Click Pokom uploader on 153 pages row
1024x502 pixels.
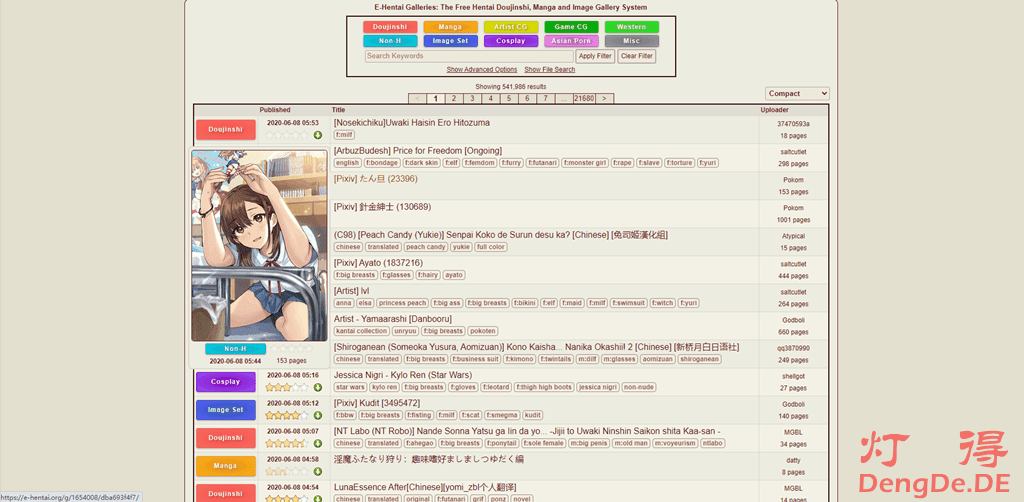click(x=793, y=180)
